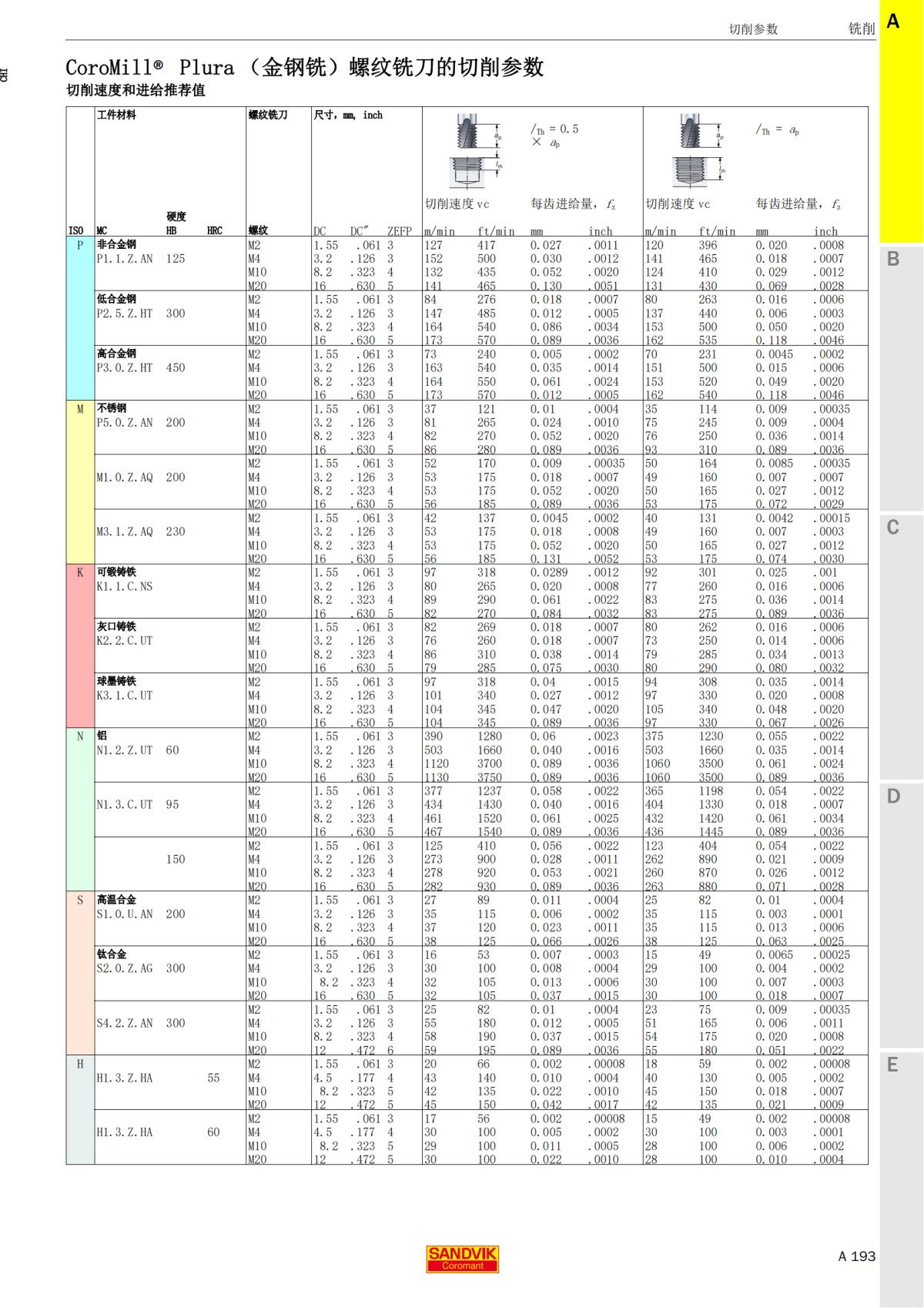924x1308 pixels.
Task: Click the red ISO K cell
Action: (x=80, y=646)
